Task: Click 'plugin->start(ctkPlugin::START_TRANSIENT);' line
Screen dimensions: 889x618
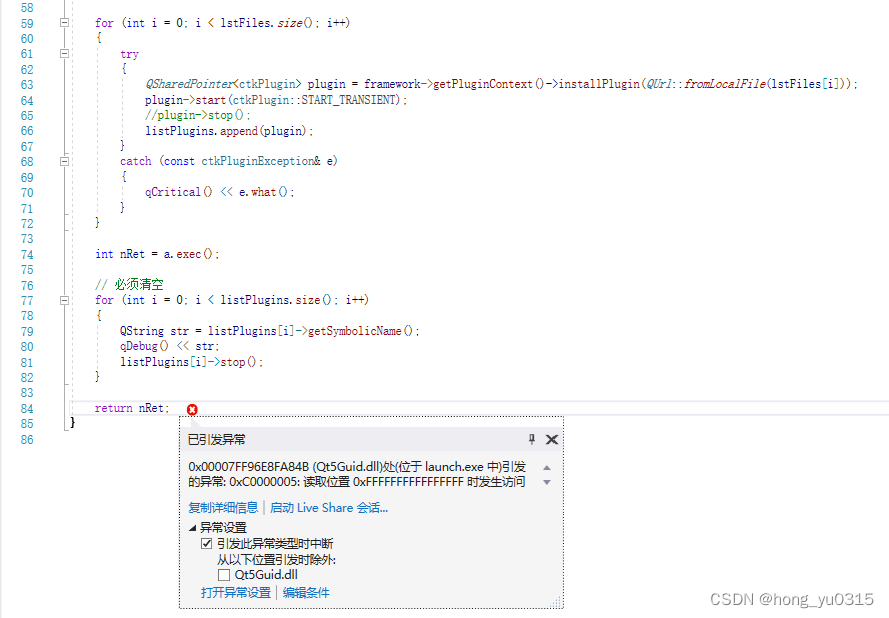Action: pyautogui.click(x=276, y=100)
